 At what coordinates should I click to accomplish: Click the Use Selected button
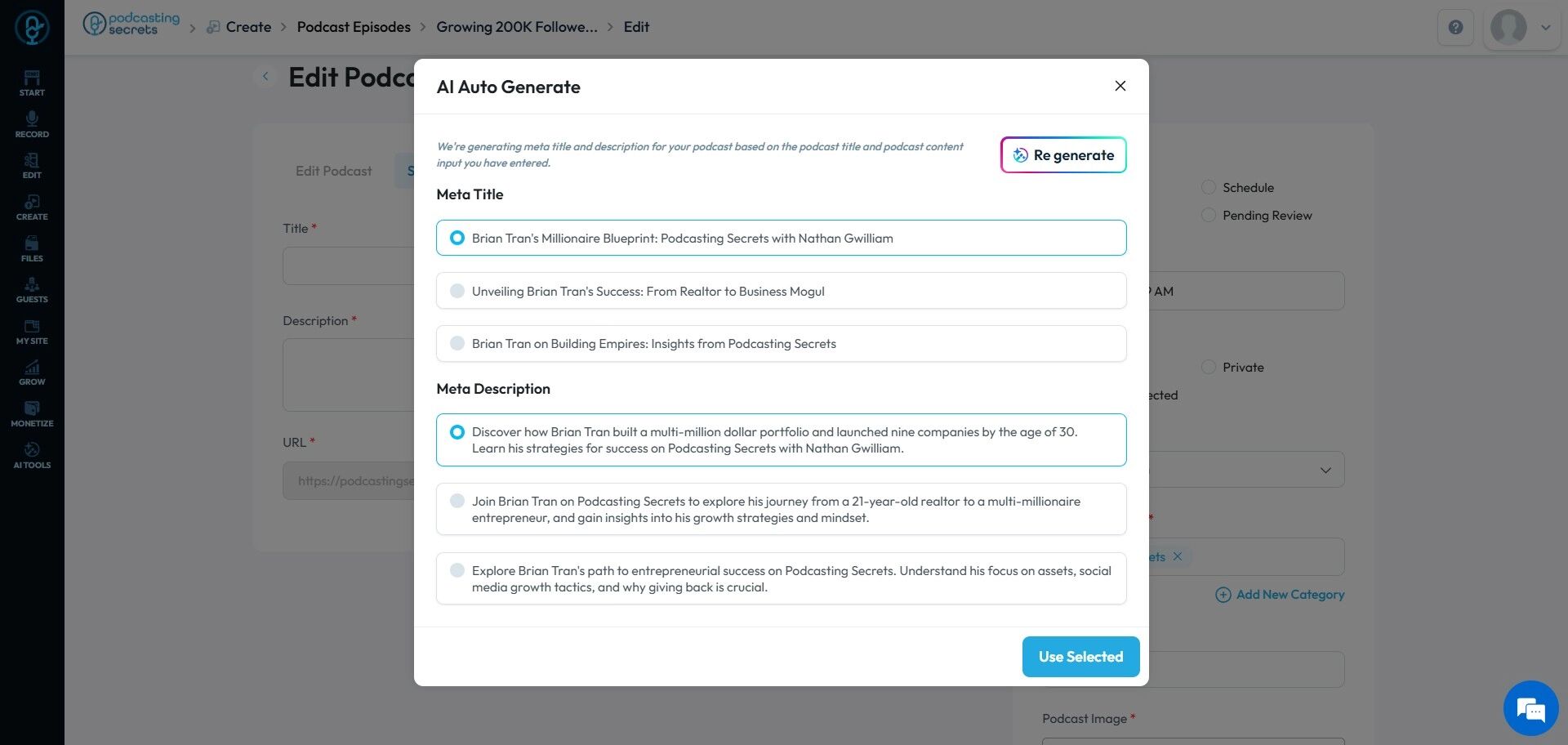1080,657
